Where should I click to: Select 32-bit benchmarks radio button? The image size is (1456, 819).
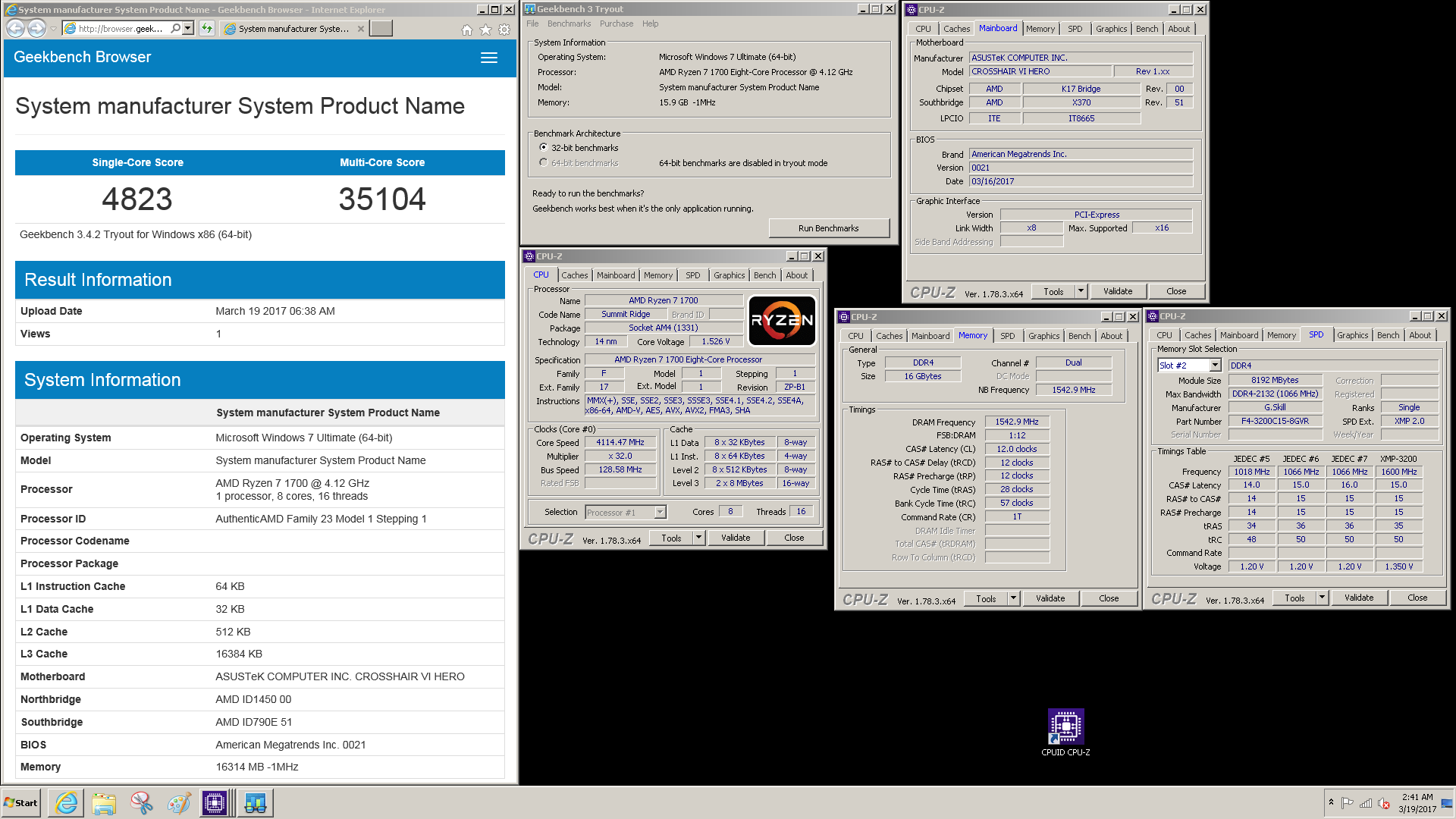tap(543, 148)
